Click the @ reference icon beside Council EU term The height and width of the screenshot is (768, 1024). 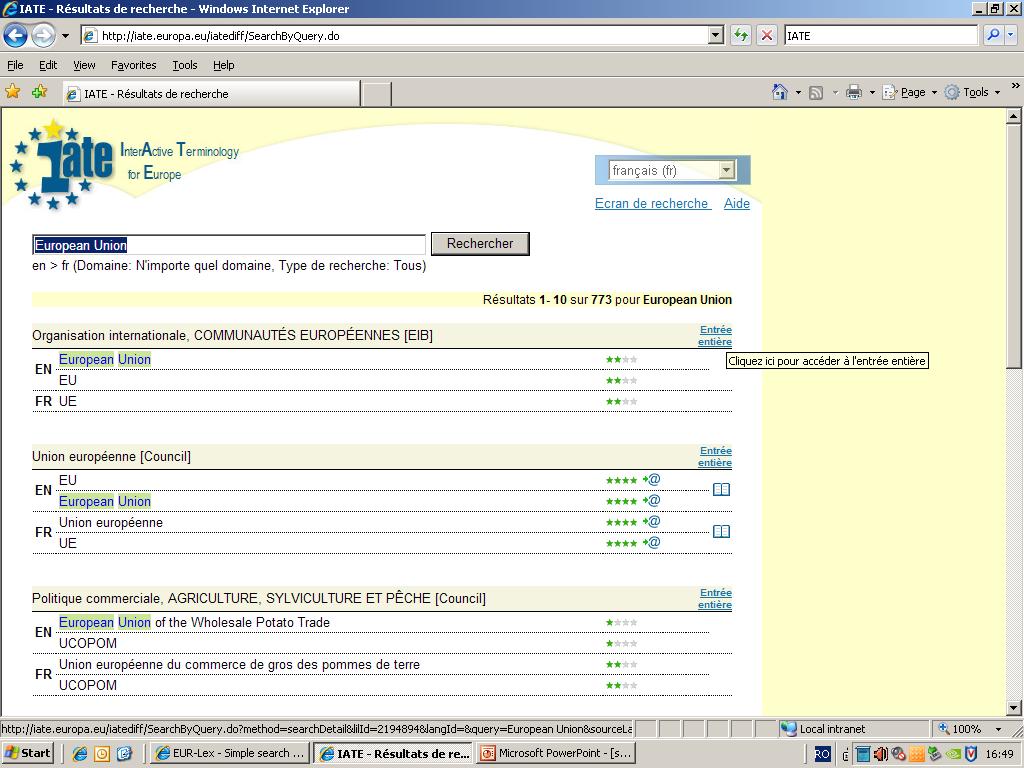pos(654,479)
